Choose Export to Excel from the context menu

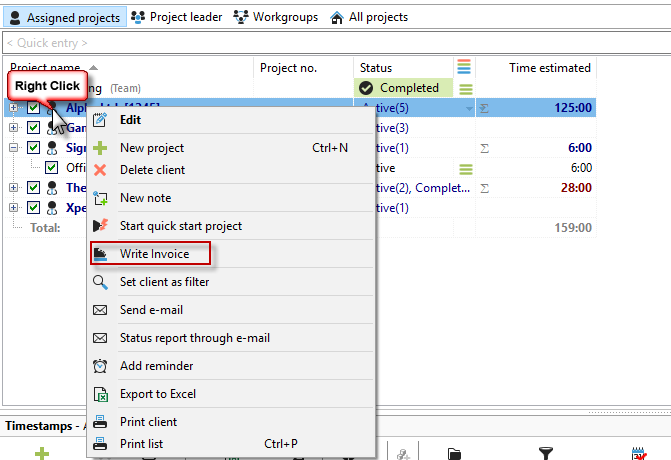tap(156, 394)
